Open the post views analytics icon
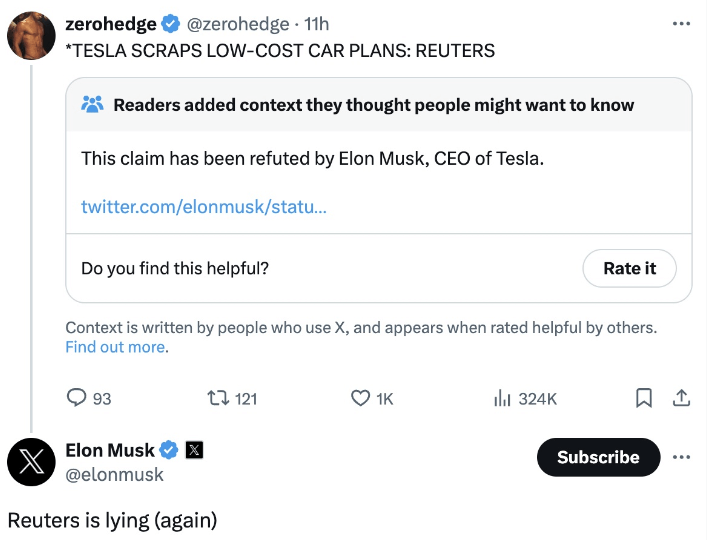The image size is (707, 540). pos(503,398)
